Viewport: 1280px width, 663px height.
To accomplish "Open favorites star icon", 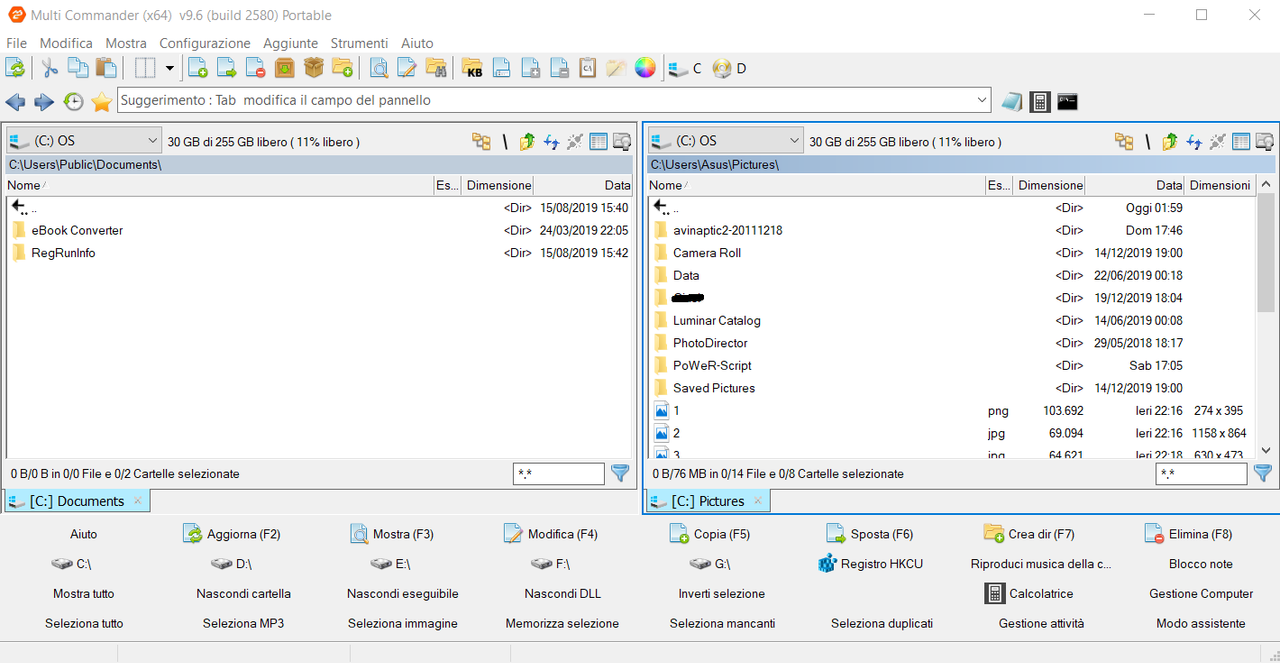I will pyautogui.click(x=101, y=101).
